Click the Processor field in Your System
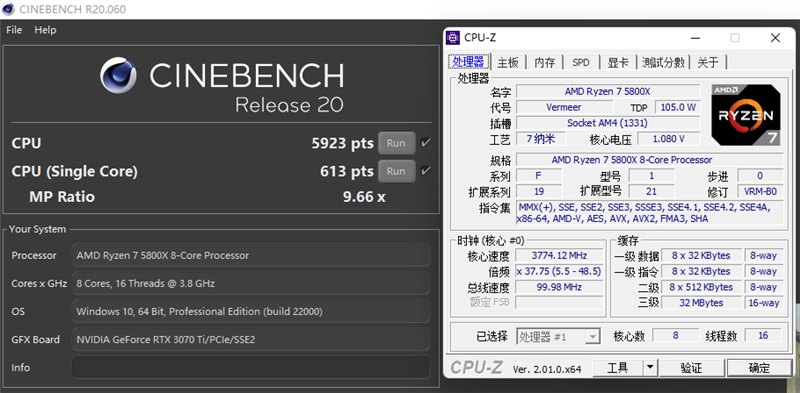Image resolution: width=800 pixels, height=393 pixels. 251,255
